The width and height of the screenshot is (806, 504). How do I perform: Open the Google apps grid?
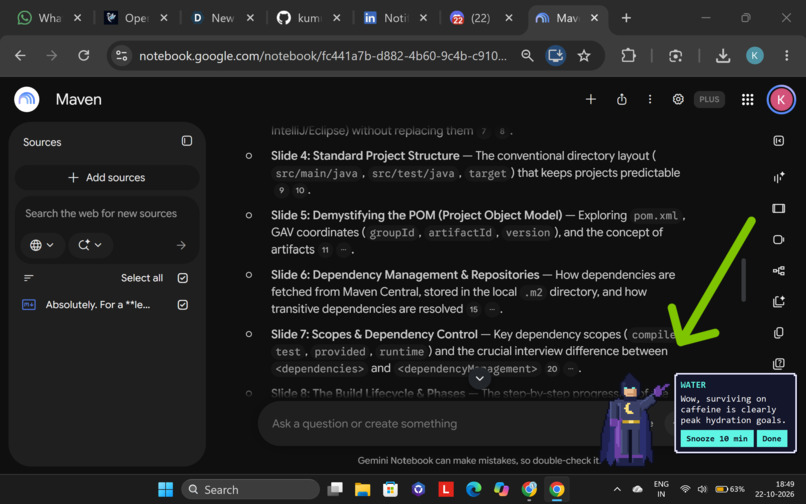[747, 99]
